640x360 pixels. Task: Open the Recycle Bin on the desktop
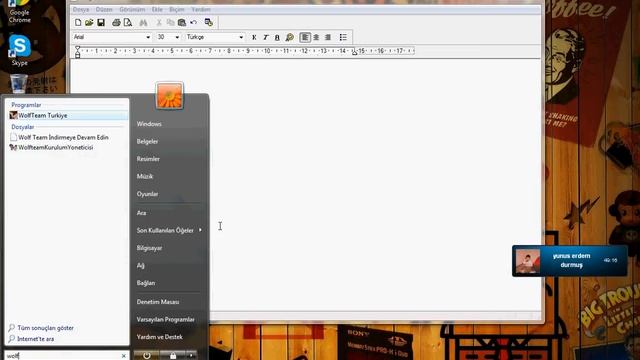coord(18,83)
